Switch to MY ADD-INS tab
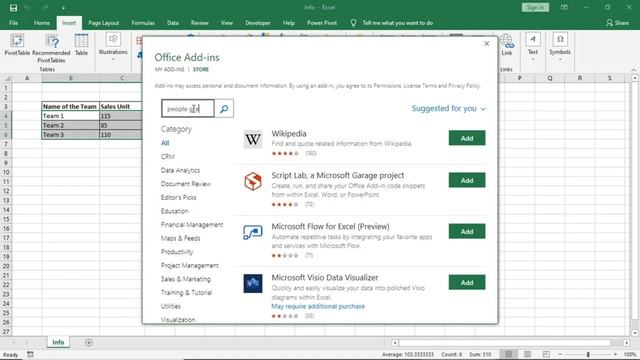The width and height of the screenshot is (640, 360). (x=169, y=69)
